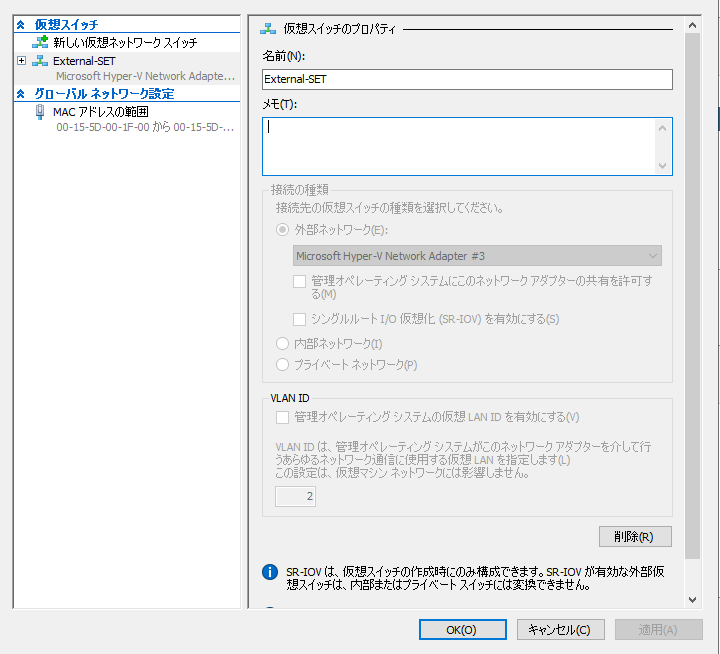Click the new virtual network switch icon

[40, 43]
